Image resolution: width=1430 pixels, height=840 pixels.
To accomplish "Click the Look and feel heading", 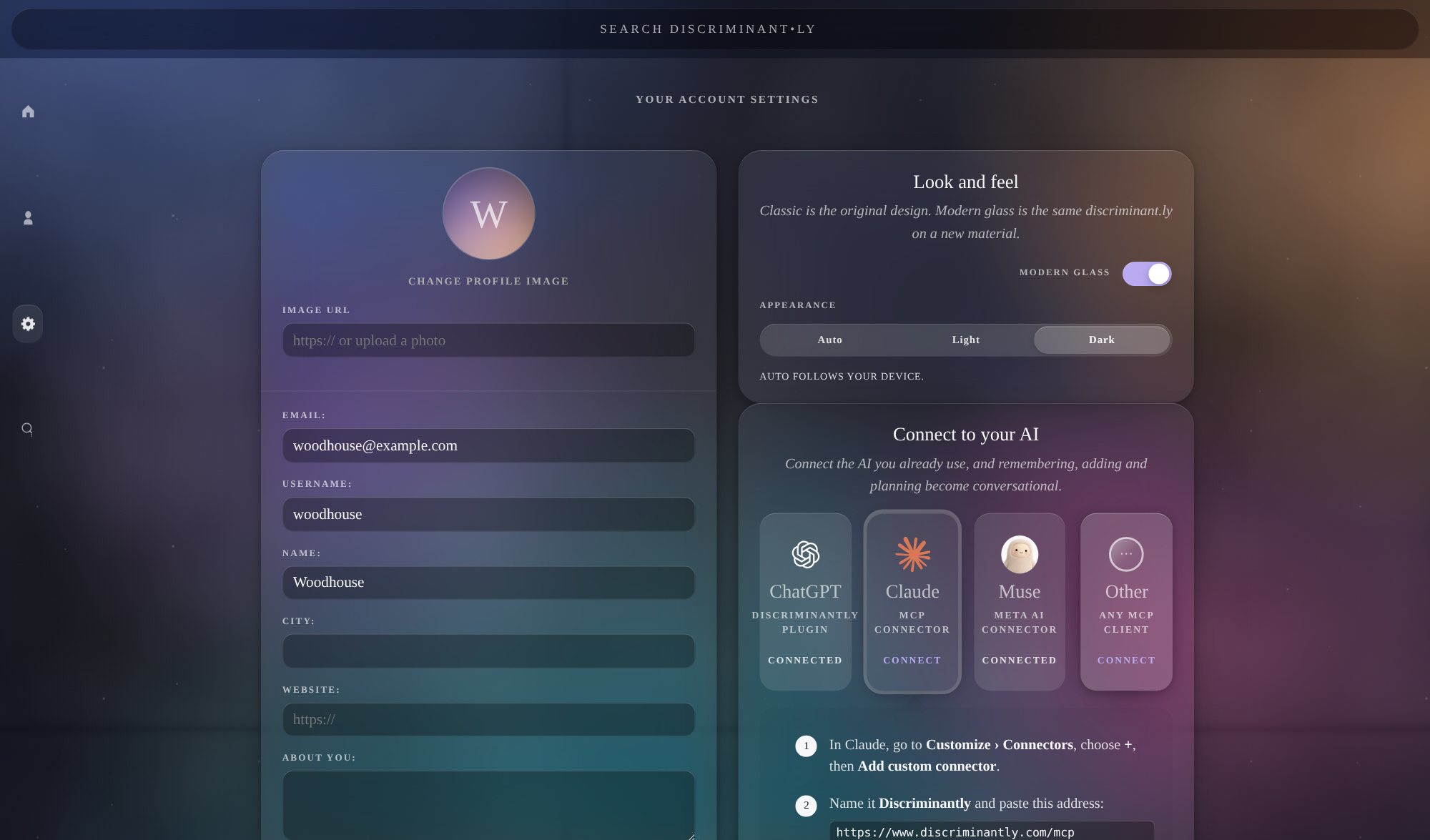I will (x=965, y=182).
